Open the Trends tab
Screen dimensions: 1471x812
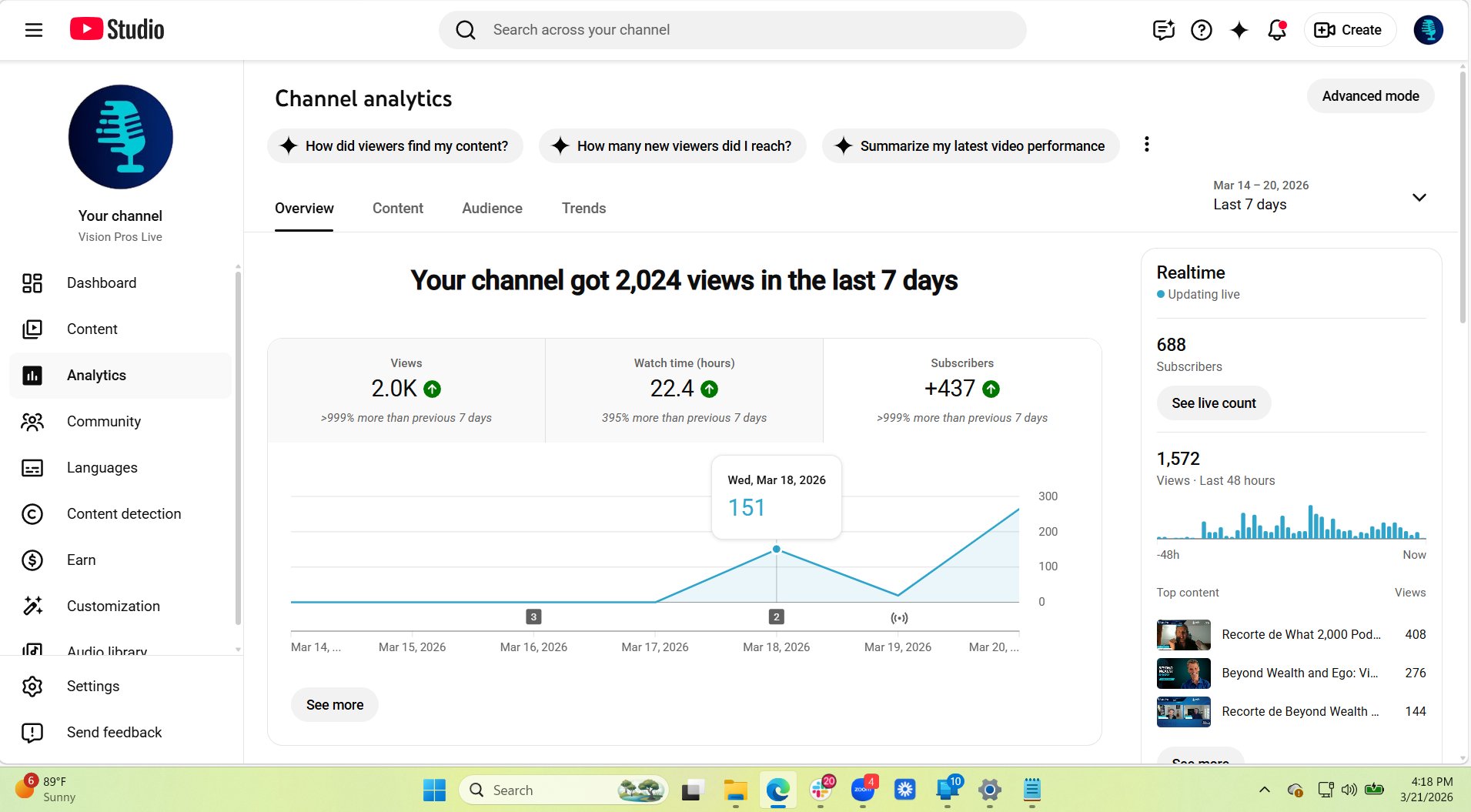[583, 208]
